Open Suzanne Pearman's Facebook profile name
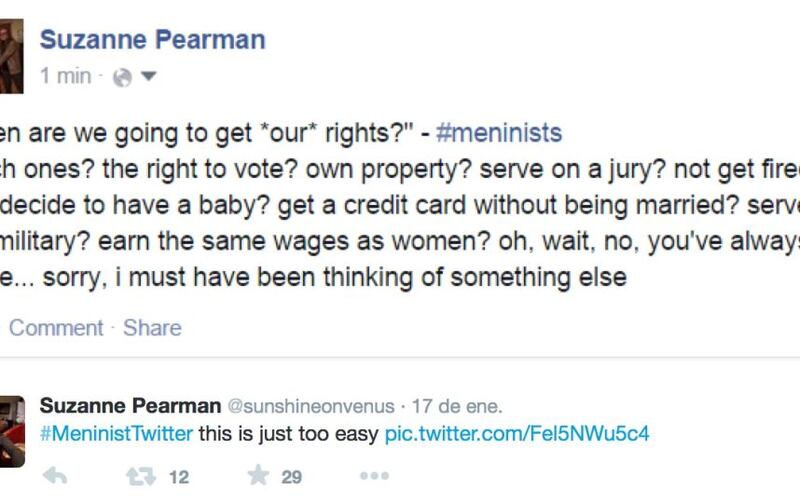Viewport: 800px width, 503px height. pos(153,40)
